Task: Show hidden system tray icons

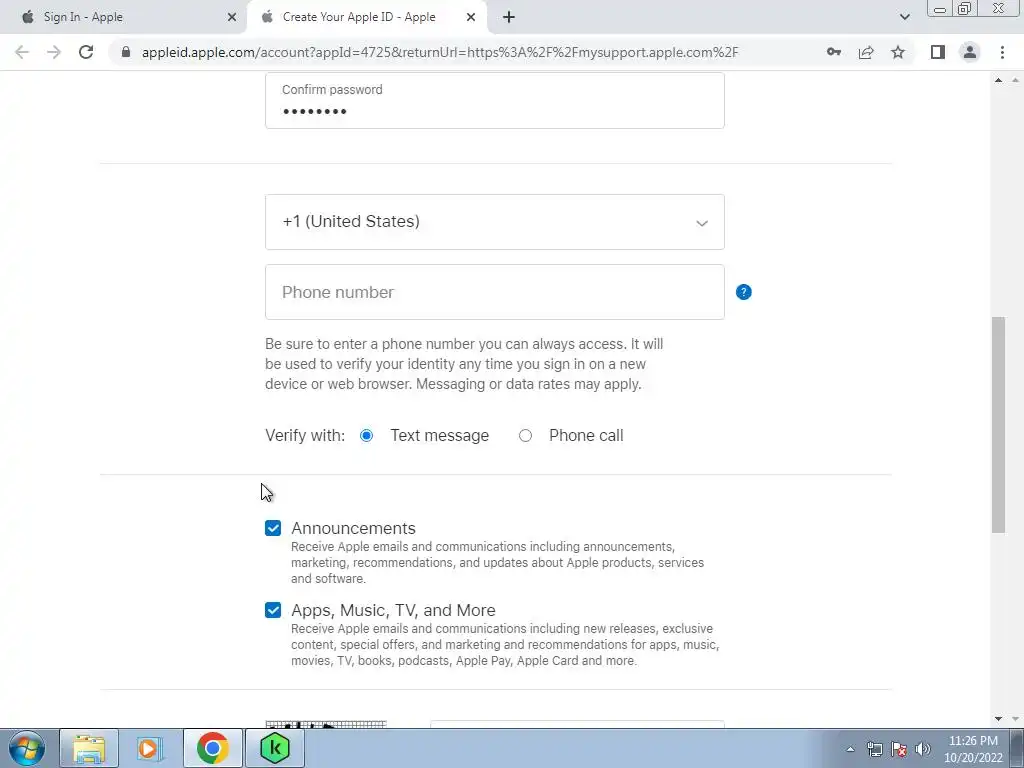Action: pos(850,749)
